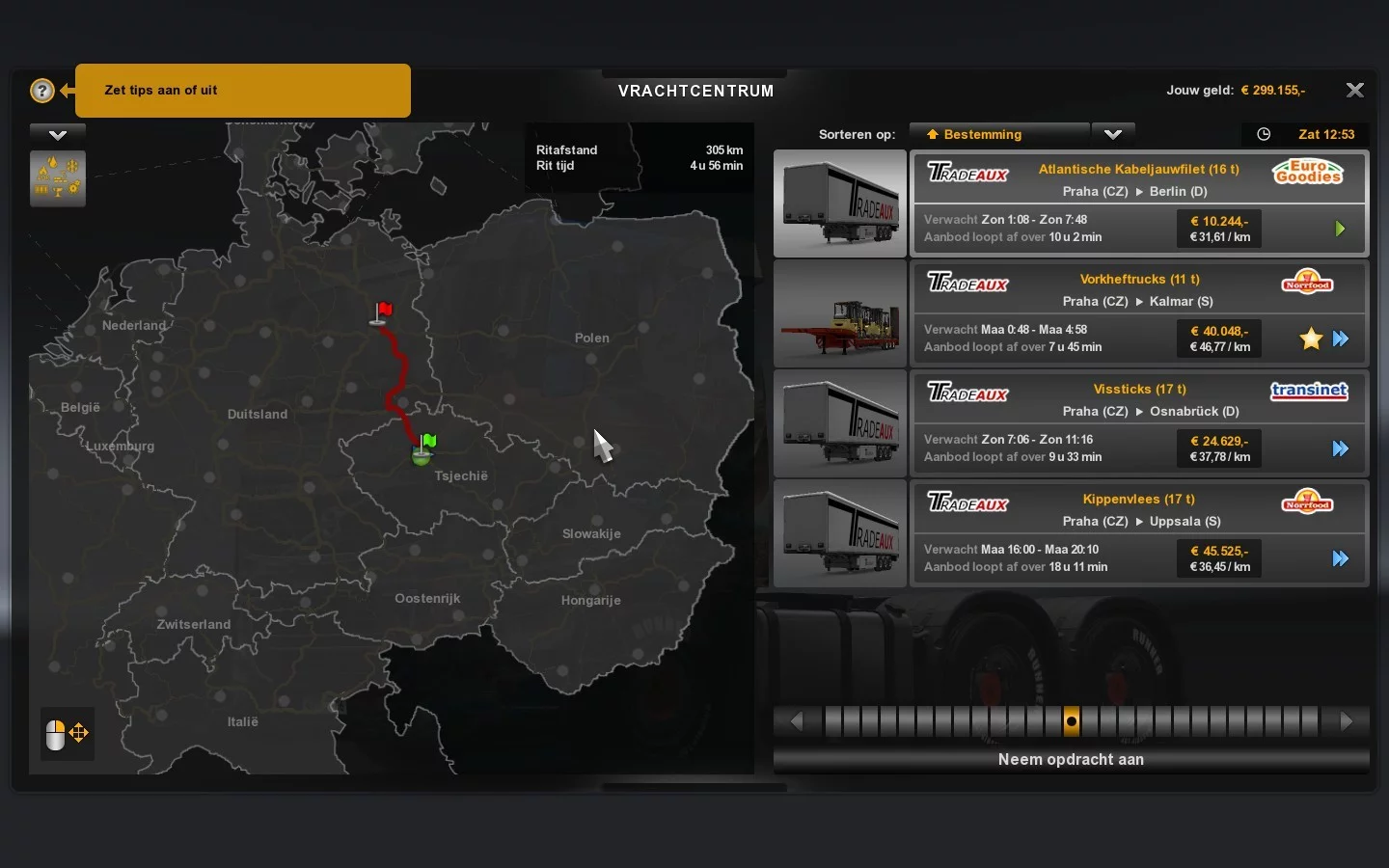Click the clock icon beside Zat 12:53
Screen dimensions: 1389x868
tap(1264, 134)
